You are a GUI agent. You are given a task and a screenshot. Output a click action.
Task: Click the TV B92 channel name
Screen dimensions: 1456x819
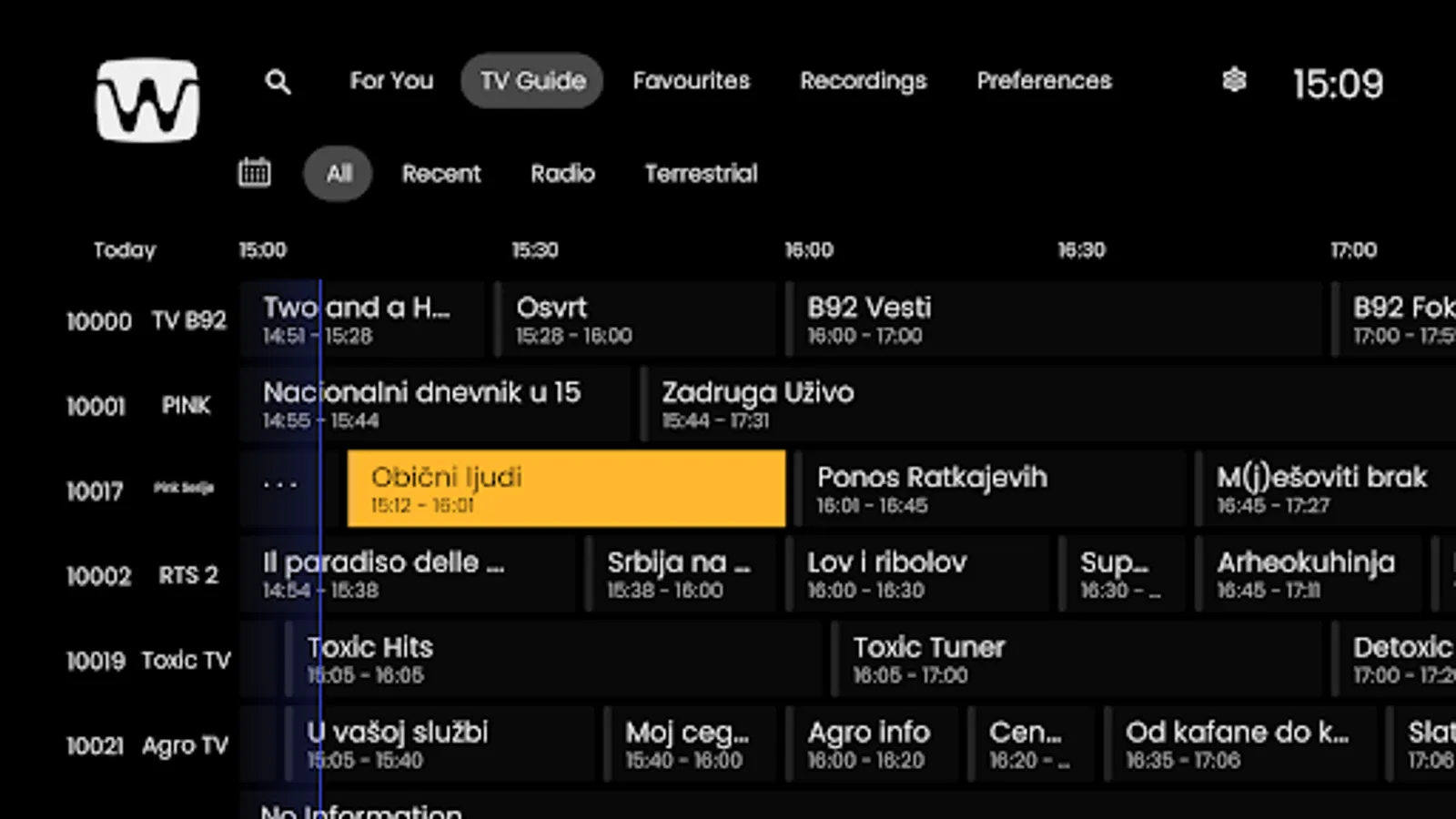click(x=188, y=320)
